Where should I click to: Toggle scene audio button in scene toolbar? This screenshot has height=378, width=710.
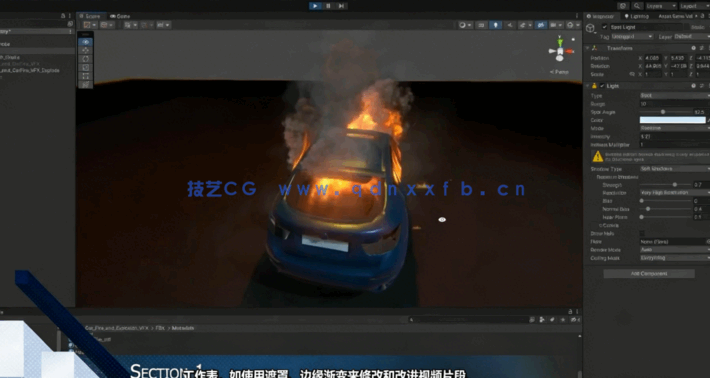510,25
